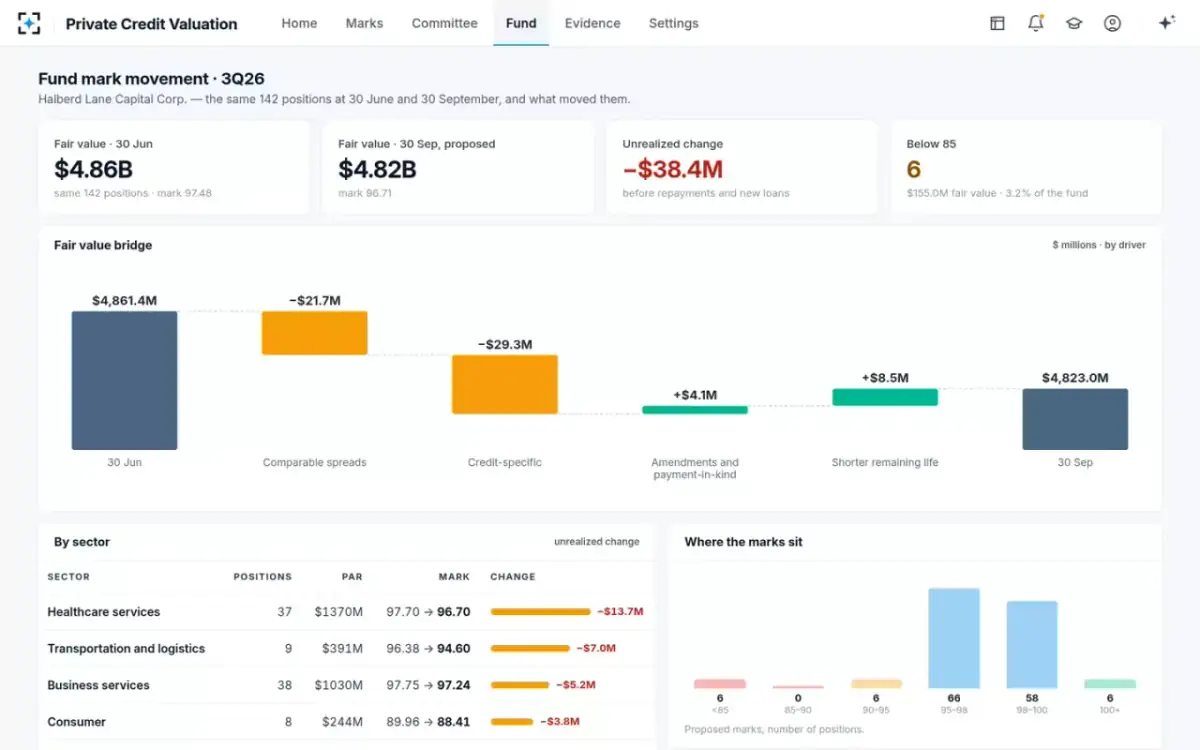Click the −$3.8M change bar
Screen dimensions: 1200x750
[512, 722]
